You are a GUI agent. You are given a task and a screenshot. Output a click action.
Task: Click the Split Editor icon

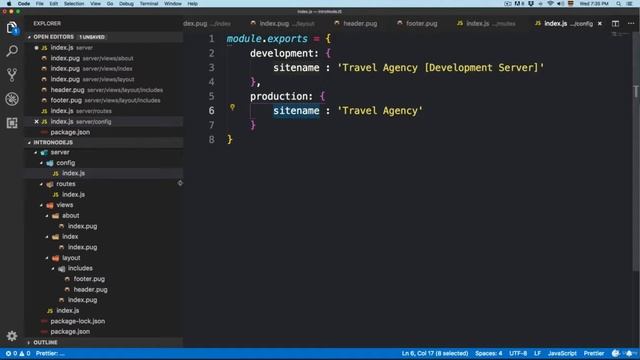(615, 24)
